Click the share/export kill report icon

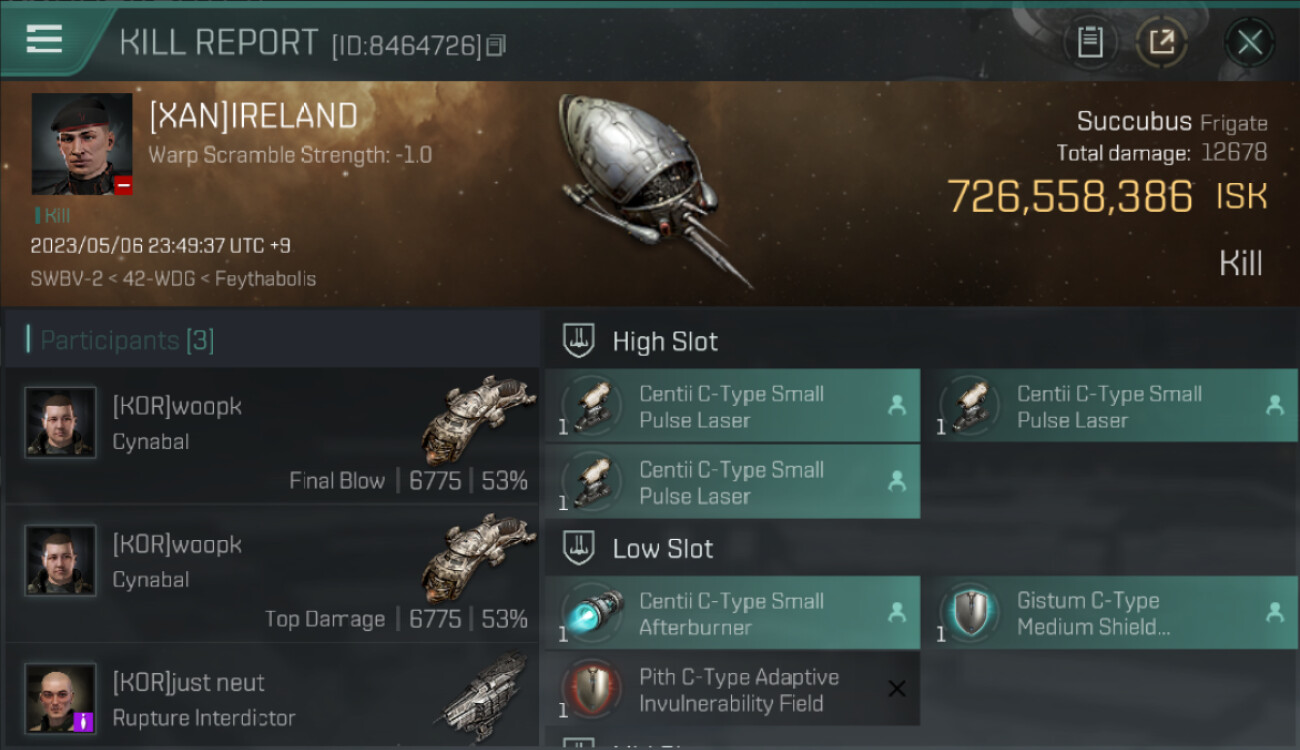point(1161,42)
